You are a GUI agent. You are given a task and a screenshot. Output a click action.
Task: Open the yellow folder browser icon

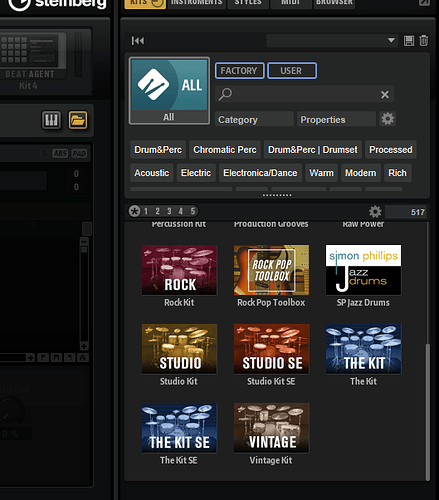(x=78, y=120)
